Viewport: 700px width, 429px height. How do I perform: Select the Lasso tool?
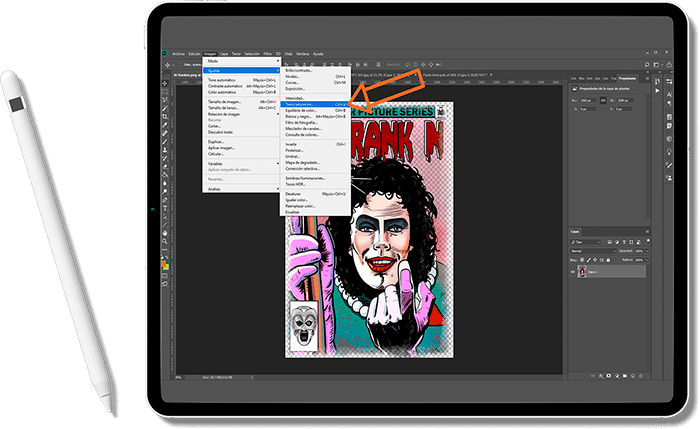click(165, 99)
